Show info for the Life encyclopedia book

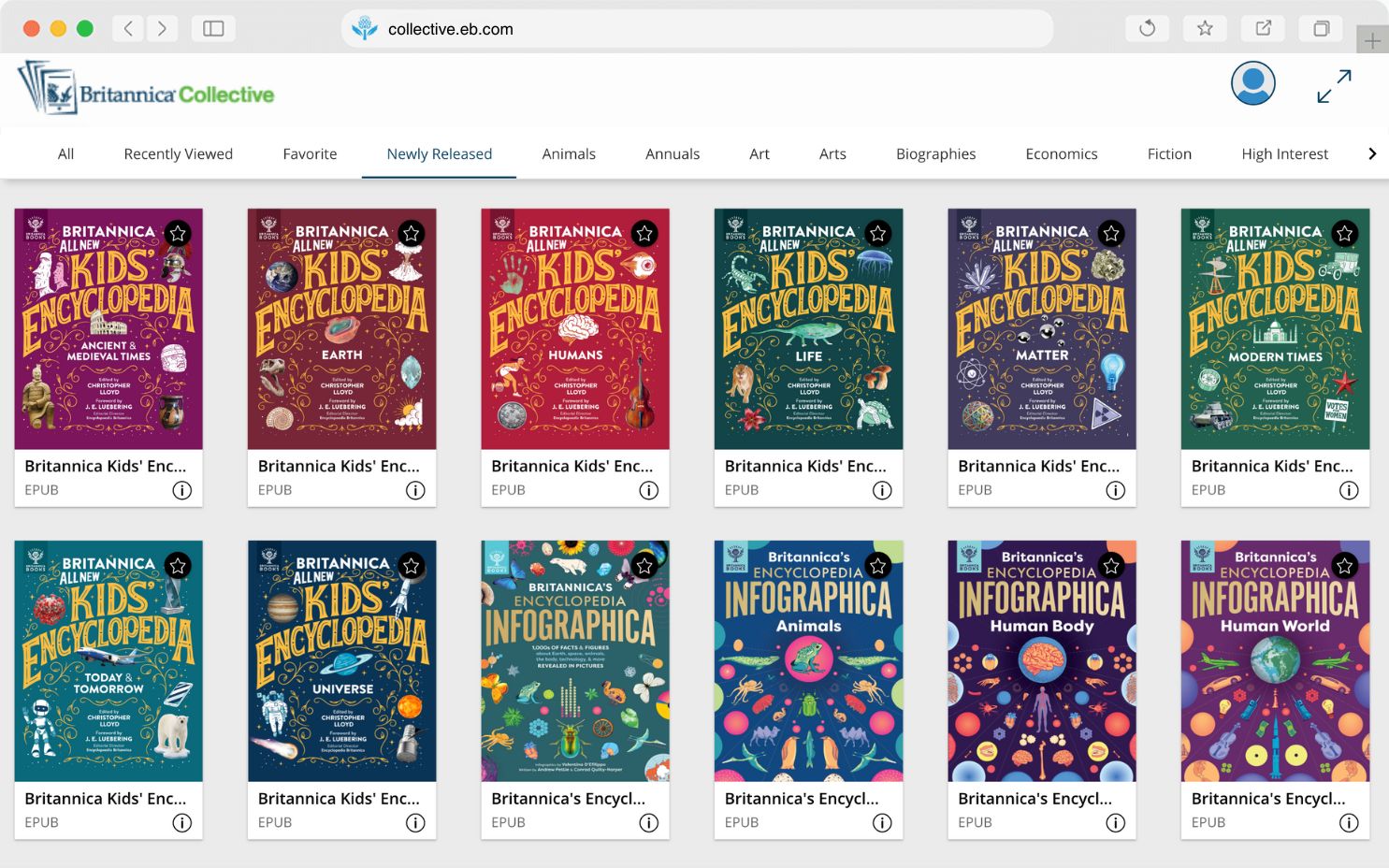(881, 490)
